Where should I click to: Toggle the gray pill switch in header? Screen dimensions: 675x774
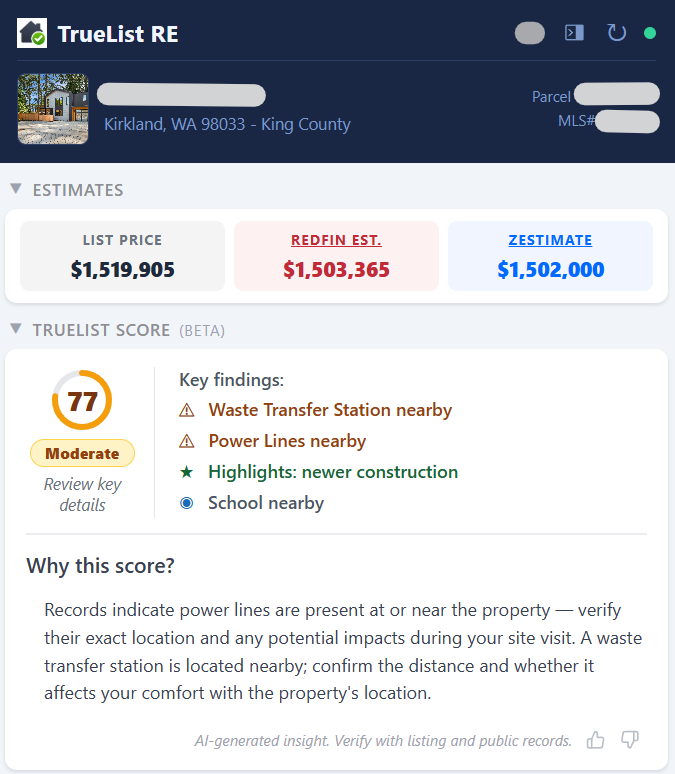530,33
